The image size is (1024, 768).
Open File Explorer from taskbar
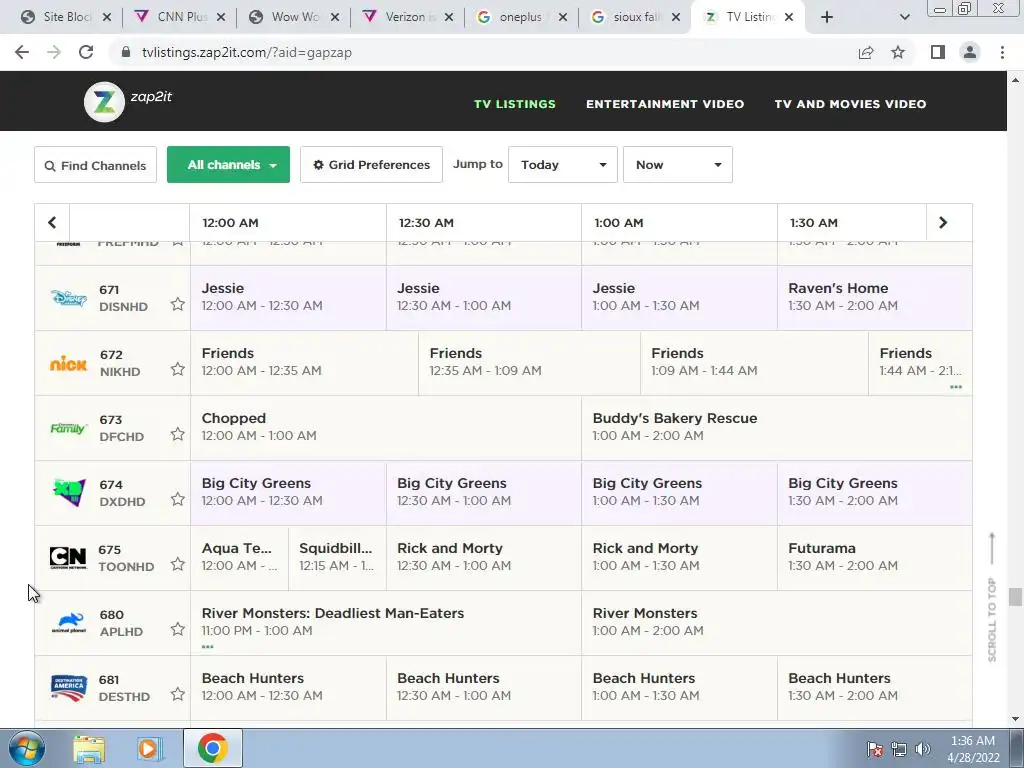coord(89,749)
